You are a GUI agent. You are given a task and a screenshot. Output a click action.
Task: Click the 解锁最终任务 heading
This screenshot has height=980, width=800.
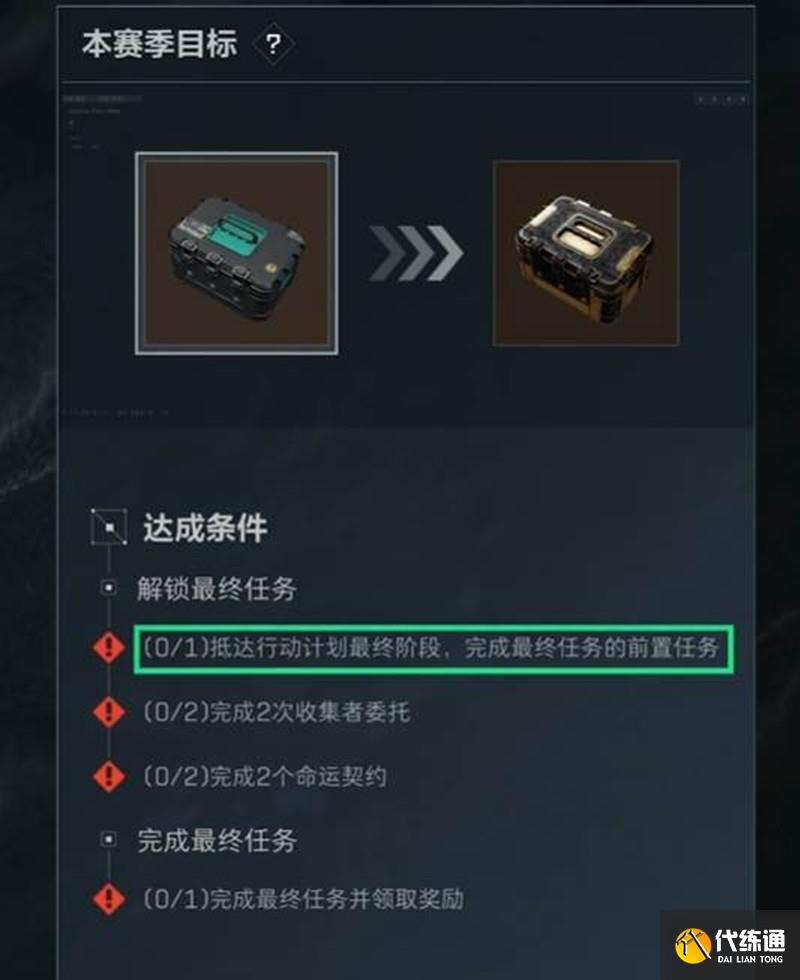click(x=216, y=589)
